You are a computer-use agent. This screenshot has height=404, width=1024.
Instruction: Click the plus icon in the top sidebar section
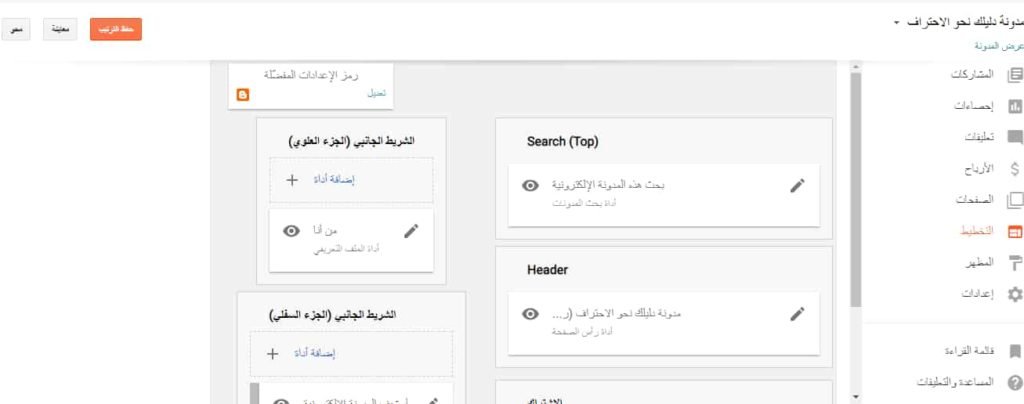pos(292,180)
